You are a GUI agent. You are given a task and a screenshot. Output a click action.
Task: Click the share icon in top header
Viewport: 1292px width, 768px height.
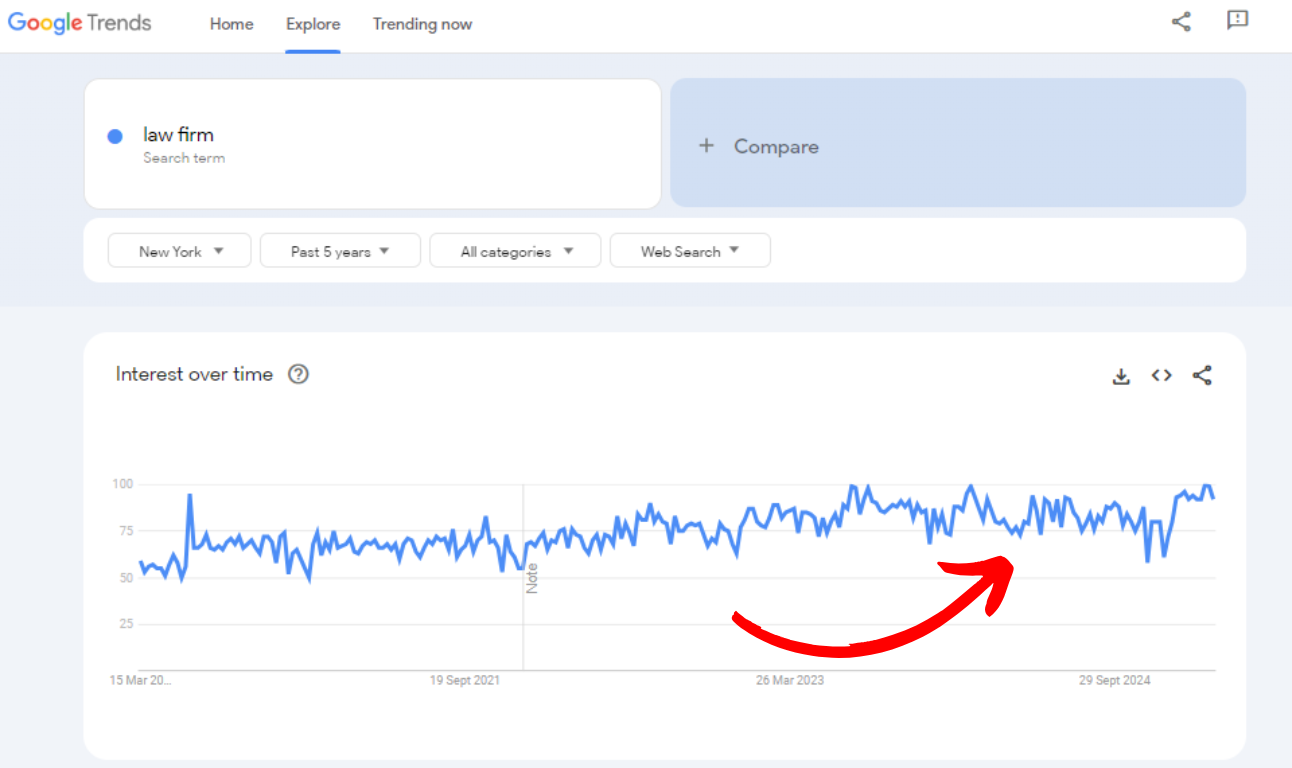[x=1181, y=22]
